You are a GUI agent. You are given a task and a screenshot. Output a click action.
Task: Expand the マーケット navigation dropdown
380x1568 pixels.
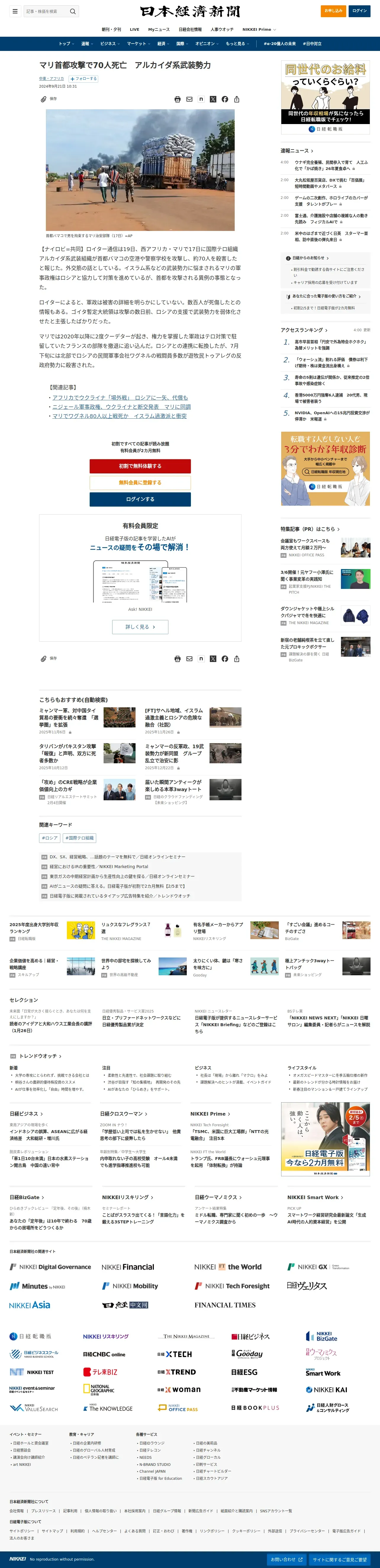138,44
